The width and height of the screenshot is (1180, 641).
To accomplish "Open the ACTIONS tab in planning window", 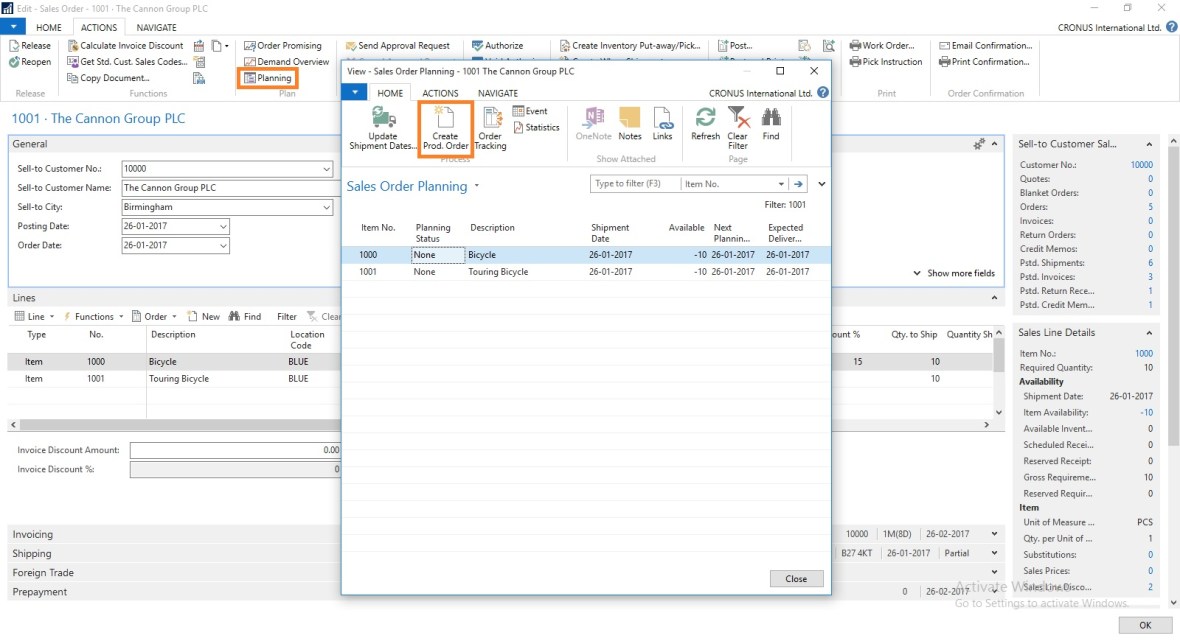I will coord(440,93).
